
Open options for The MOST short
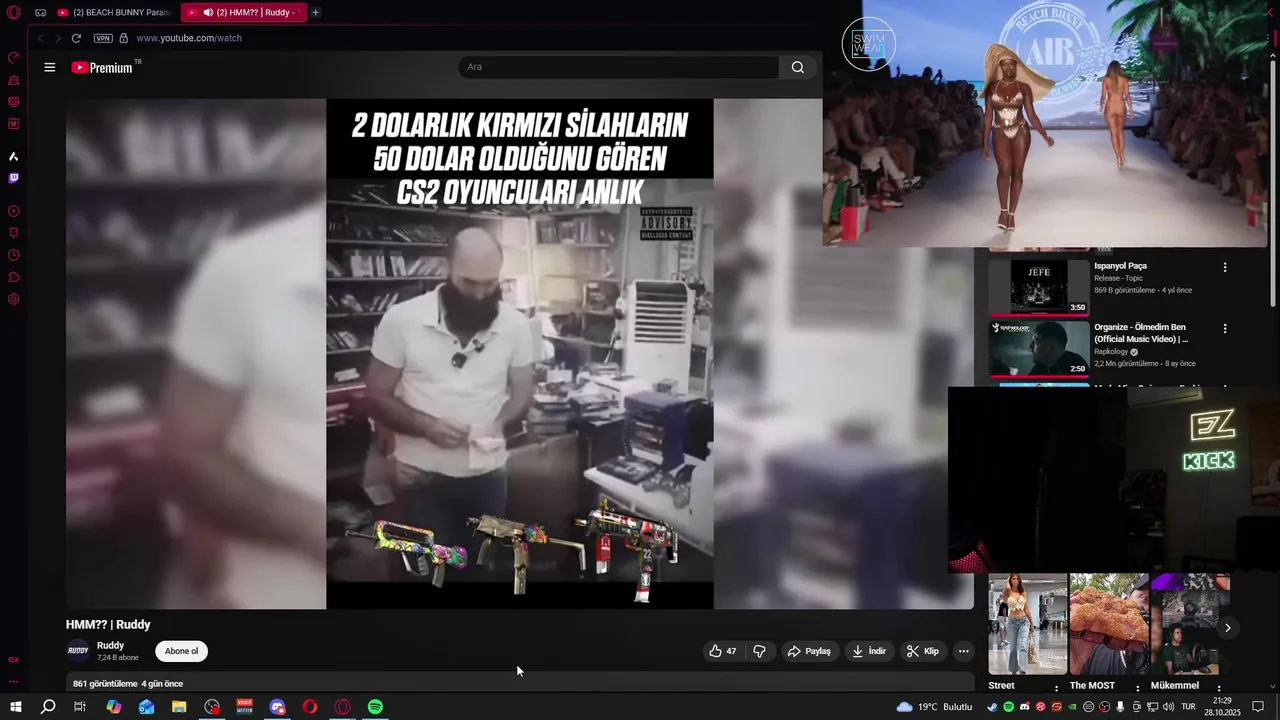[x=1137, y=688]
